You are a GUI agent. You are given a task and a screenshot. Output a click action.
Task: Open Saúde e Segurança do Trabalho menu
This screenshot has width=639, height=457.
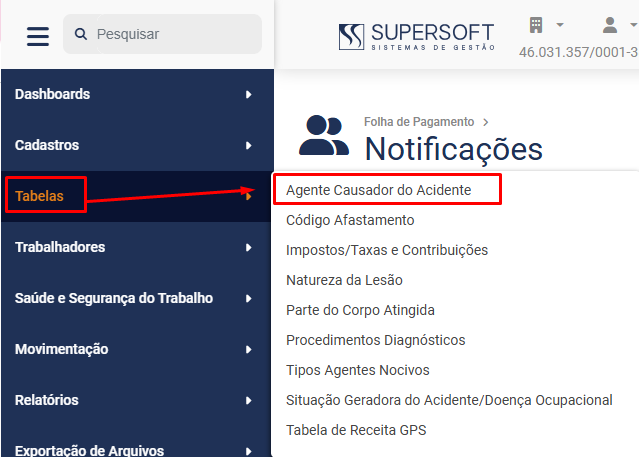pos(114,298)
